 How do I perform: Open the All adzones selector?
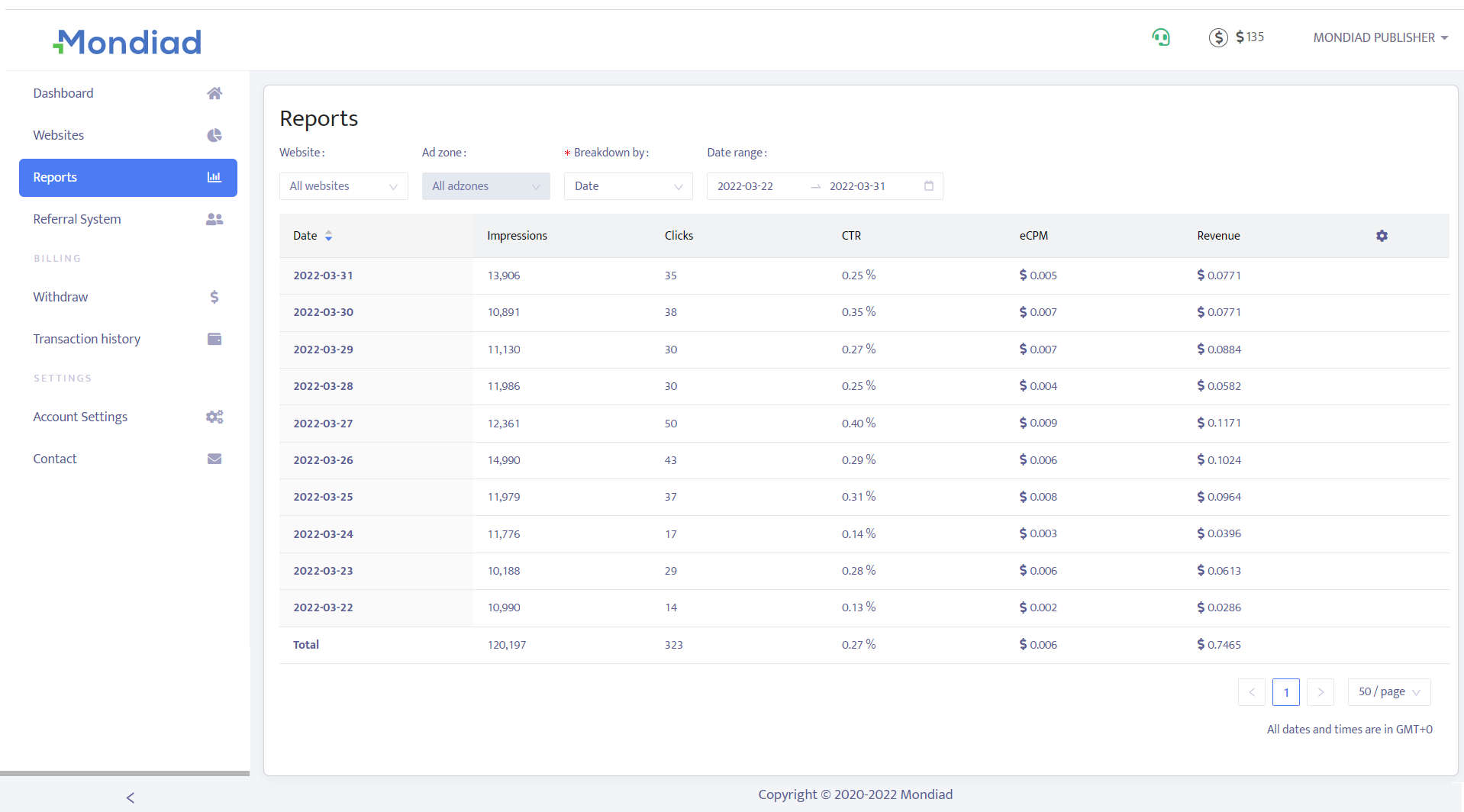click(485, 186)
